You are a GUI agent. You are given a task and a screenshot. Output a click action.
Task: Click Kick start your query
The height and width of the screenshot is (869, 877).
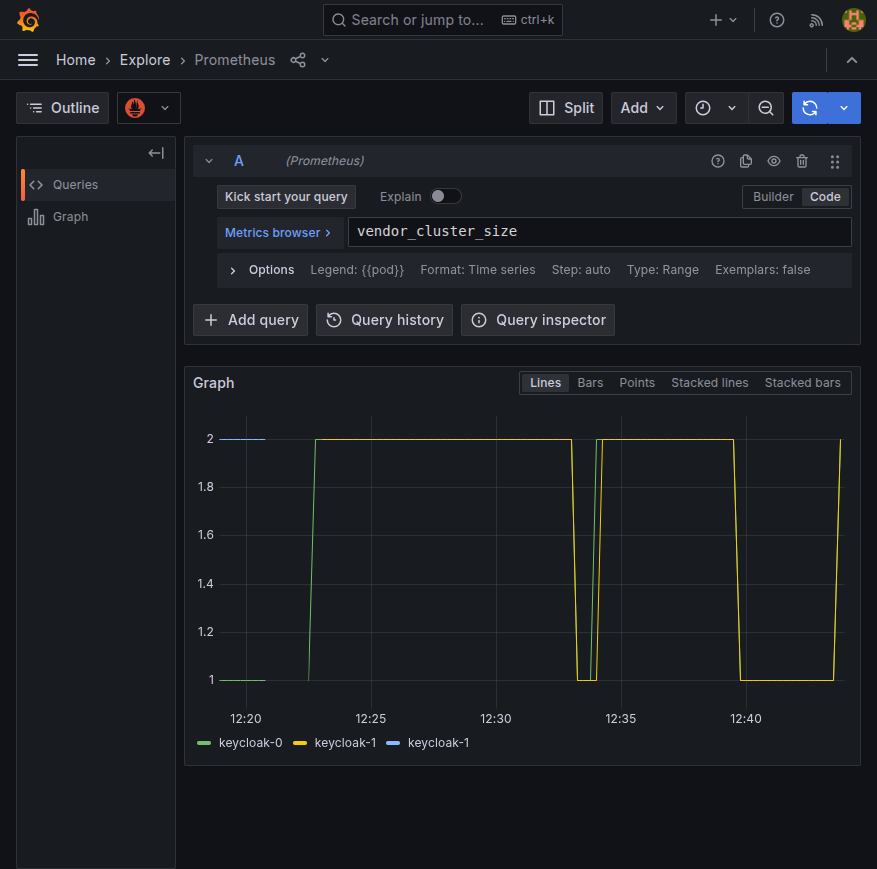286,197
